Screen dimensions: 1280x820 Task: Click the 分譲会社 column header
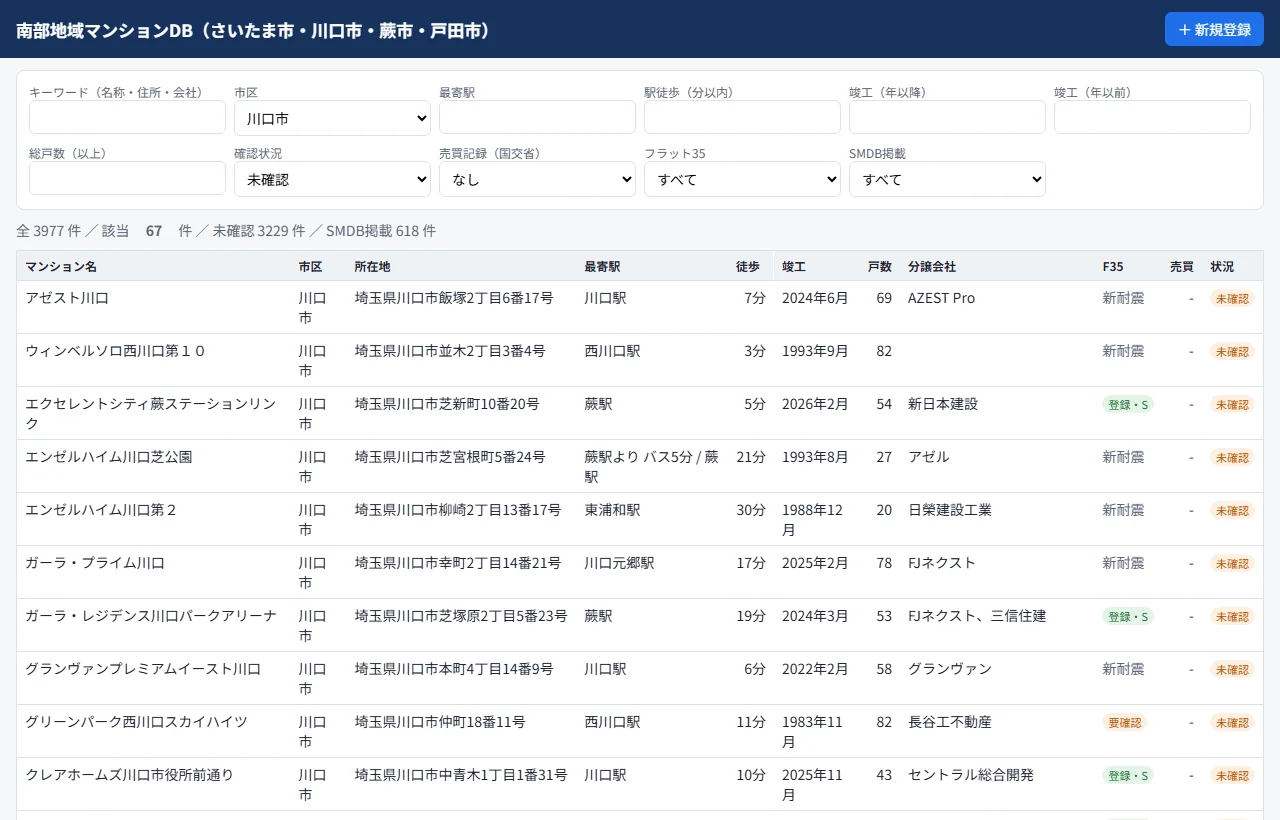click(932, 267)
